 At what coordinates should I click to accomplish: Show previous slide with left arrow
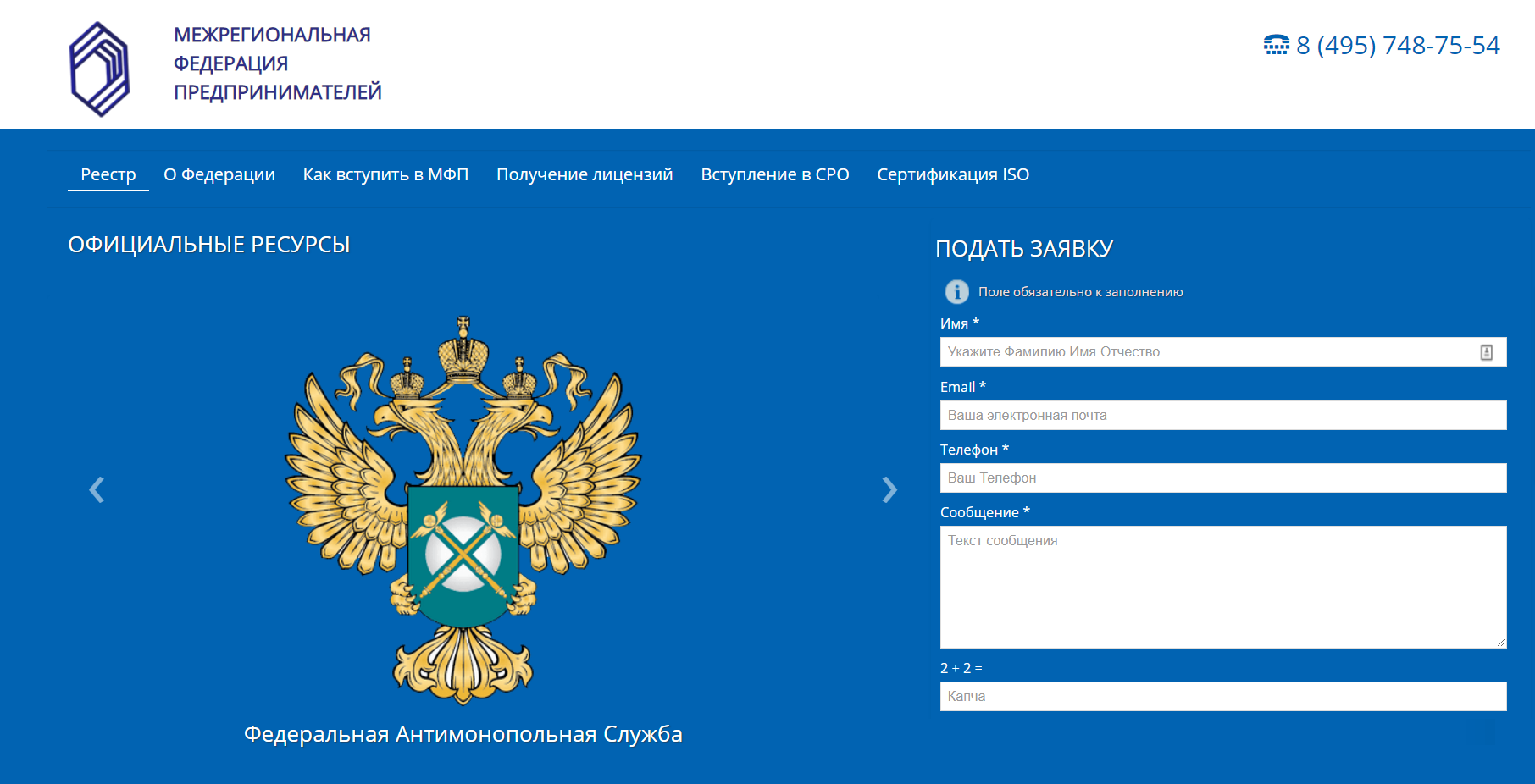(x=97, y=489)
